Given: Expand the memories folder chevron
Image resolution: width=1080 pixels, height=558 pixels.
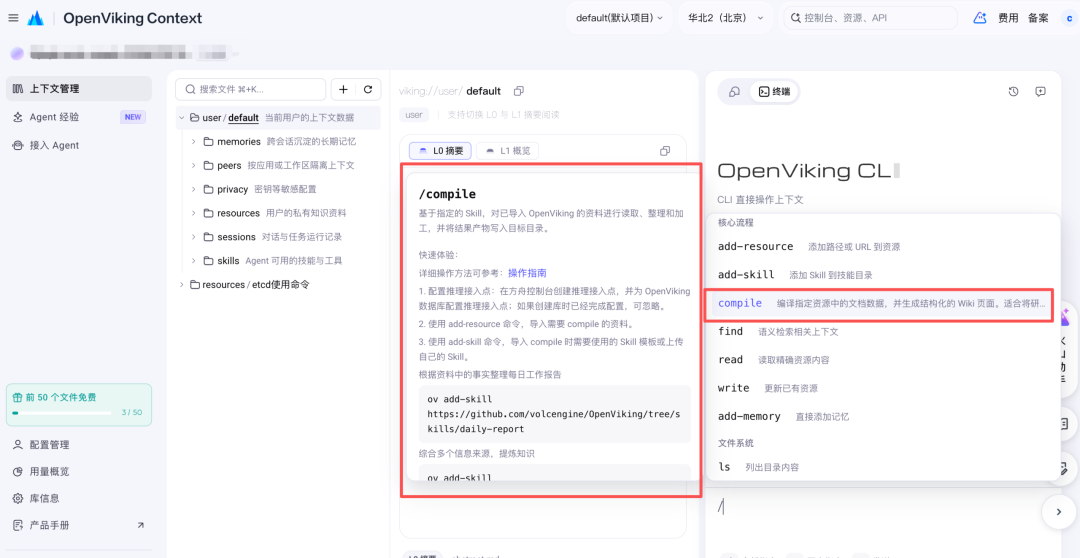Looking at the screenshot, I should point(194,142).
